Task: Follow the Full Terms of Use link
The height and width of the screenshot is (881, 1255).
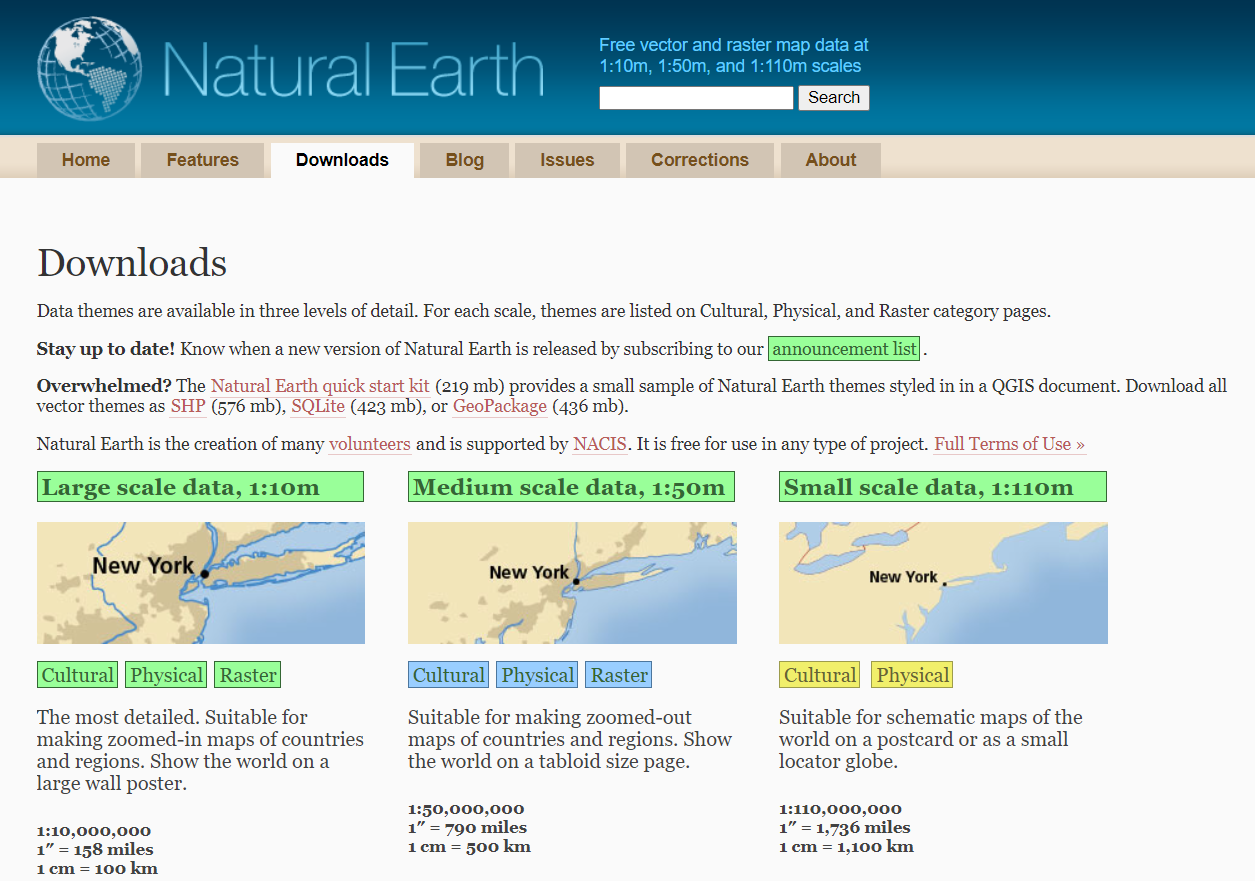Action: tap(1009, 444)
